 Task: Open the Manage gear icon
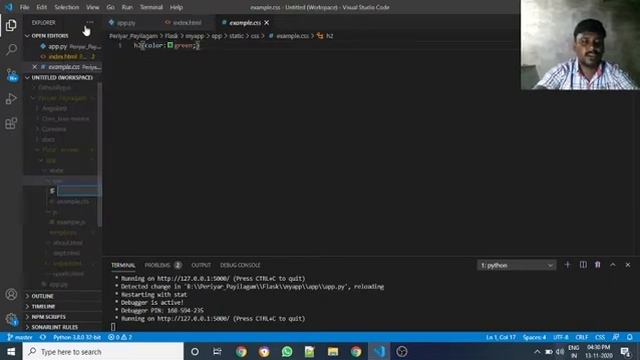[x=11, y=319]
